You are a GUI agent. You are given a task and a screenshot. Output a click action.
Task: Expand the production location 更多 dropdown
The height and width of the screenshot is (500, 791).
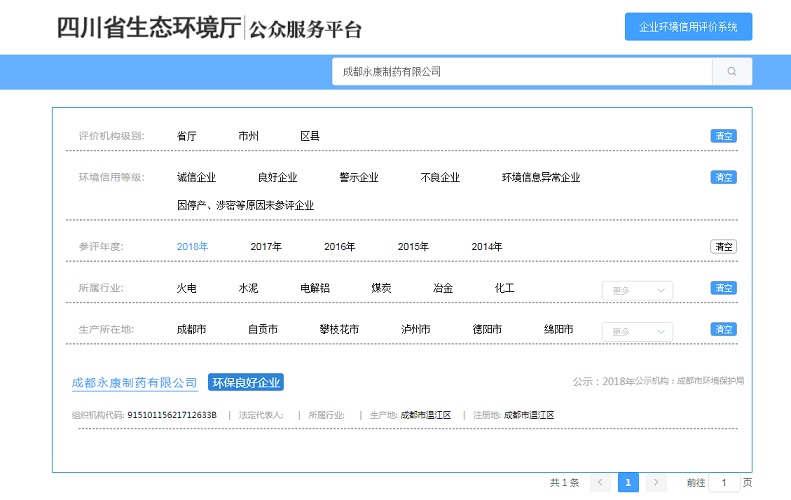point(637,331)
